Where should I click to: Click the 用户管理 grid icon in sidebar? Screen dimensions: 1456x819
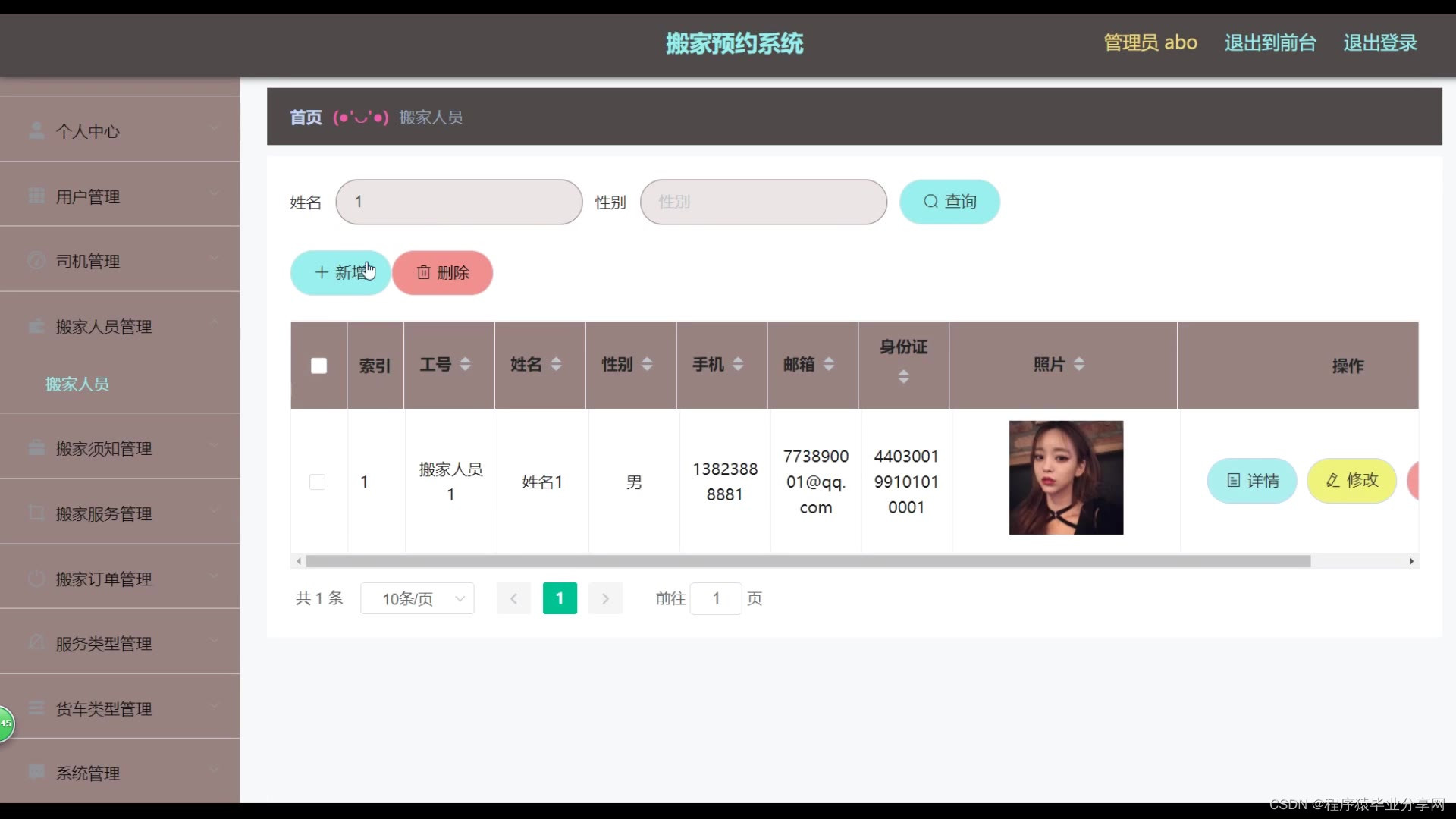click(x=36, y=196)
